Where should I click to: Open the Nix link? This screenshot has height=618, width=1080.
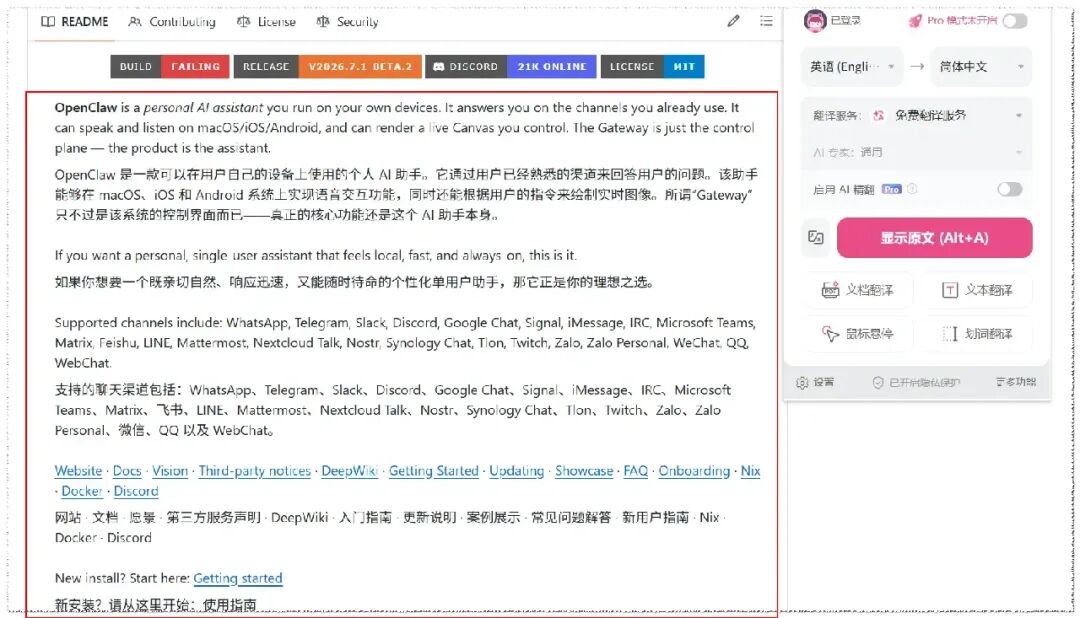point(750,471)
